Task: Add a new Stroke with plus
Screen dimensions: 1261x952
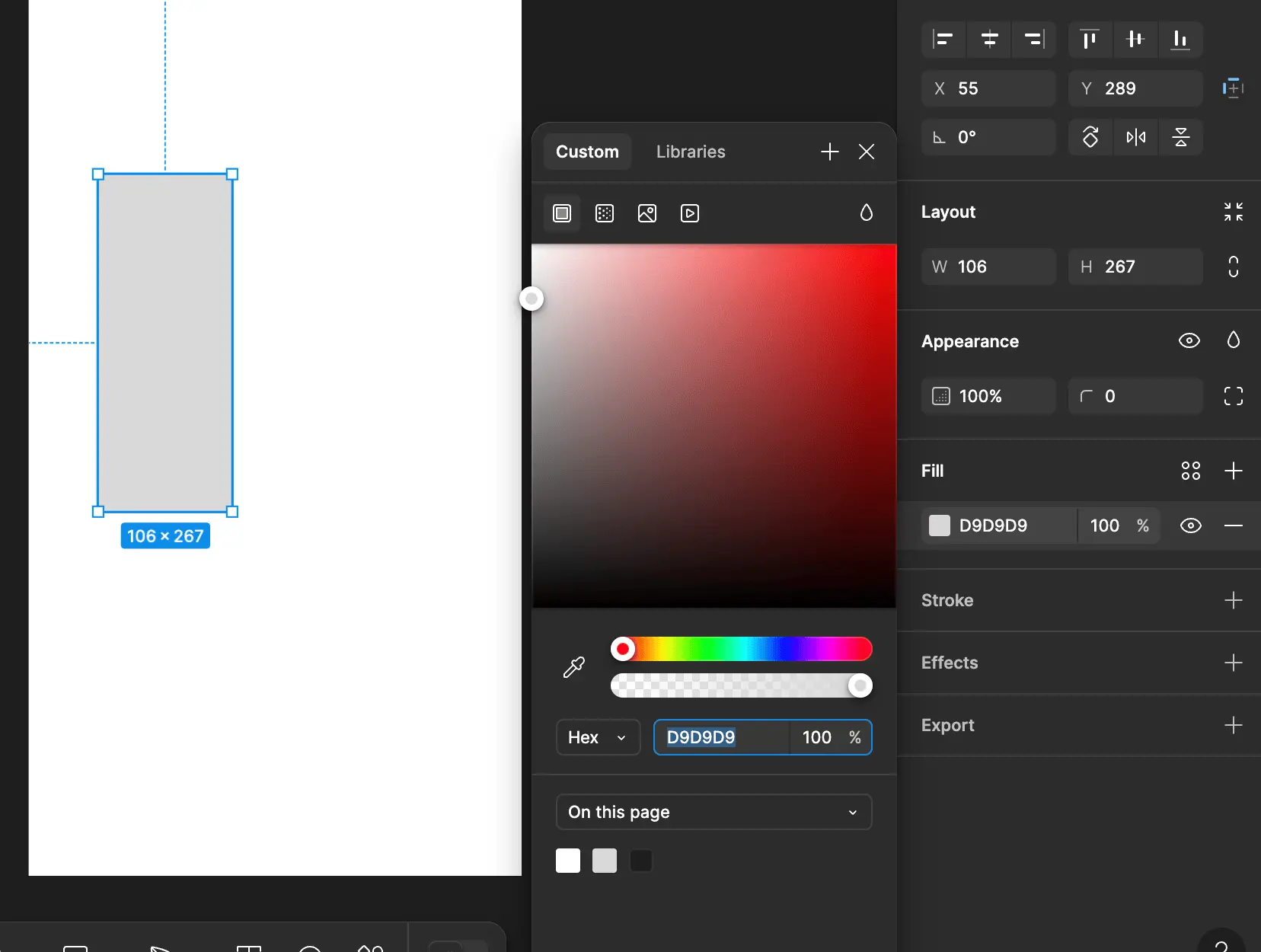Action: point(1233,600)
